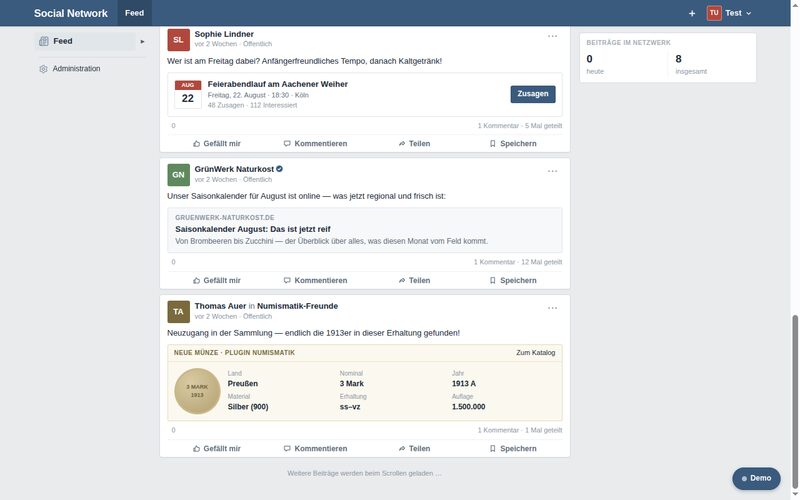Open GrünWerk Naturkost profile name
This screenshot has height=500, width=800.
pyautogui.click(x=234, y=169)
